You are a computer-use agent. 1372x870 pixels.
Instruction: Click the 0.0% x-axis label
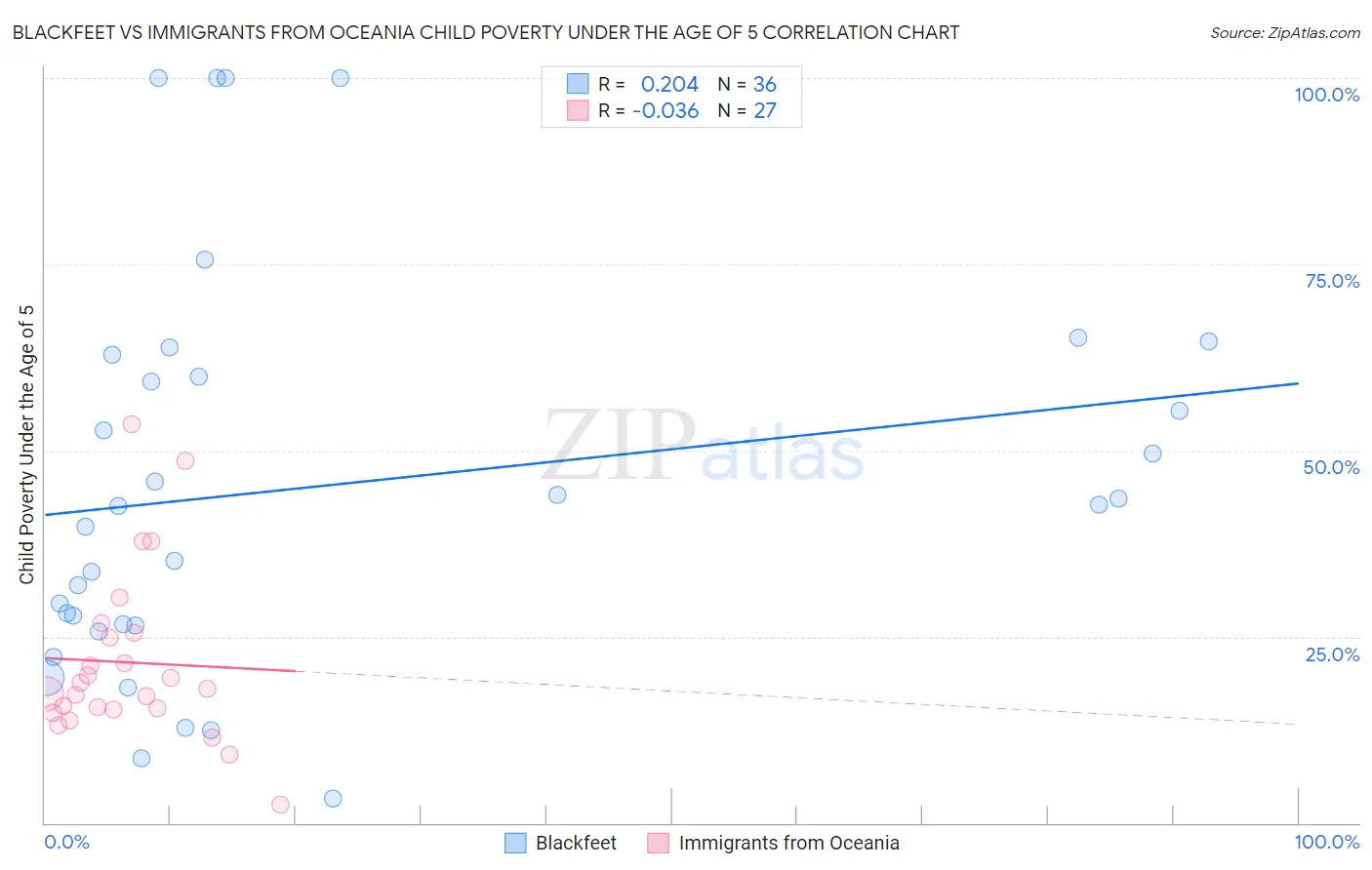click(66, 842)
